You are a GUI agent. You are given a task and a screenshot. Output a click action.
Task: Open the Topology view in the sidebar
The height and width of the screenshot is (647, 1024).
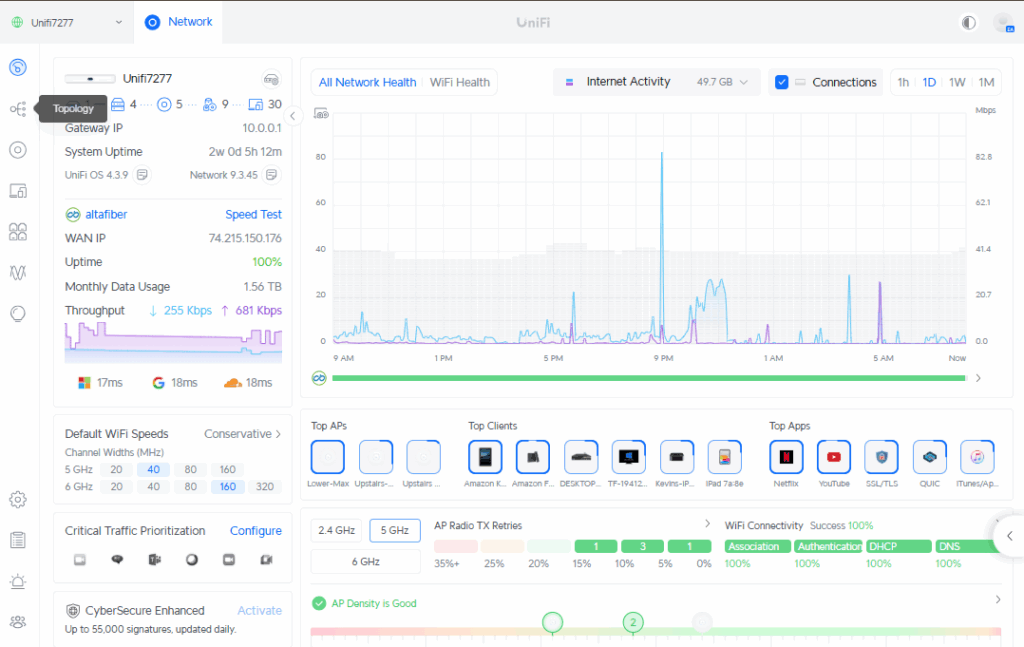pos(18,109)
